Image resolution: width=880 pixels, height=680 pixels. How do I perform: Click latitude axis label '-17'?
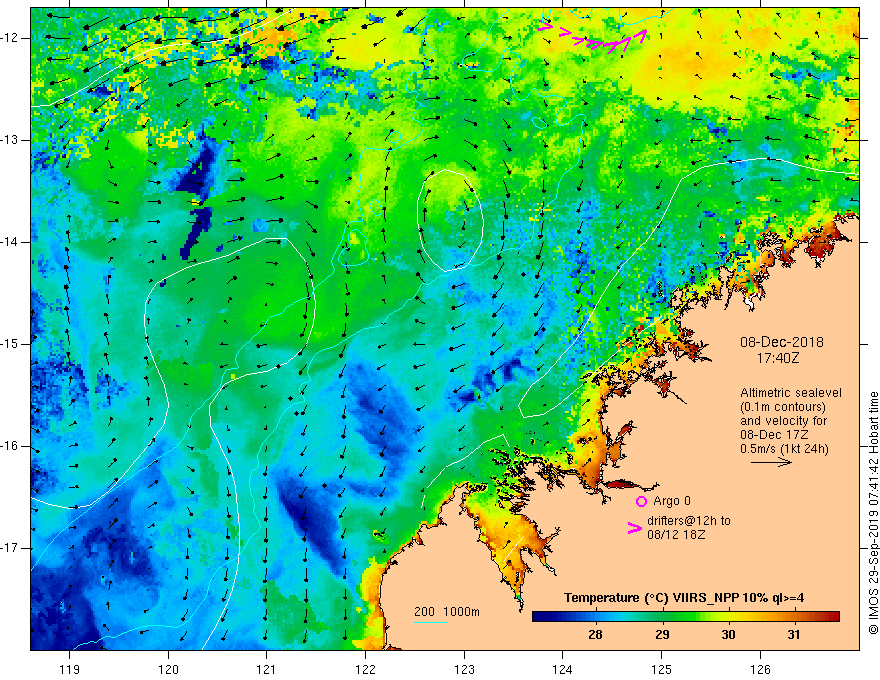10,548
